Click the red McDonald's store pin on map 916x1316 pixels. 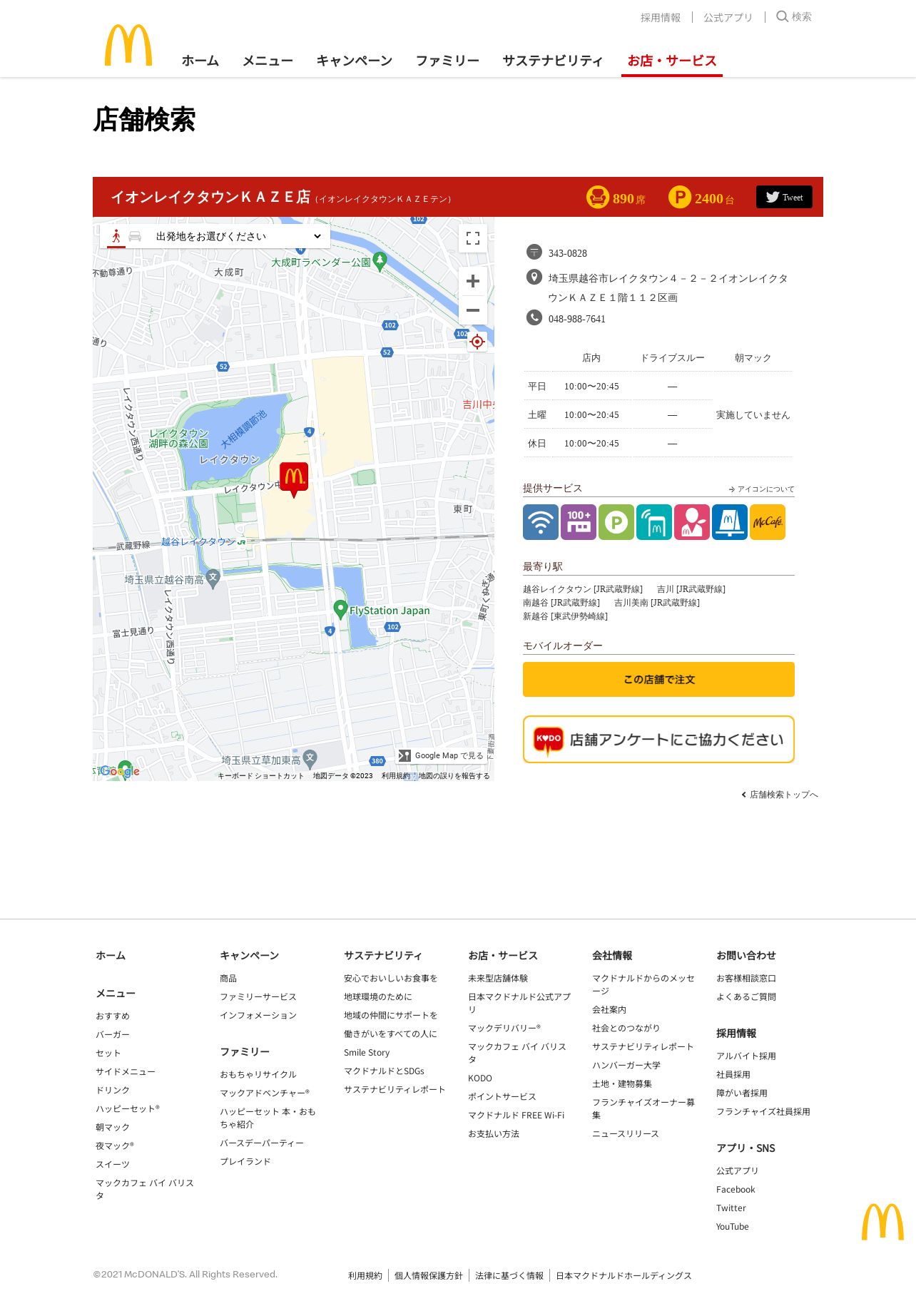tap(293, 479)
